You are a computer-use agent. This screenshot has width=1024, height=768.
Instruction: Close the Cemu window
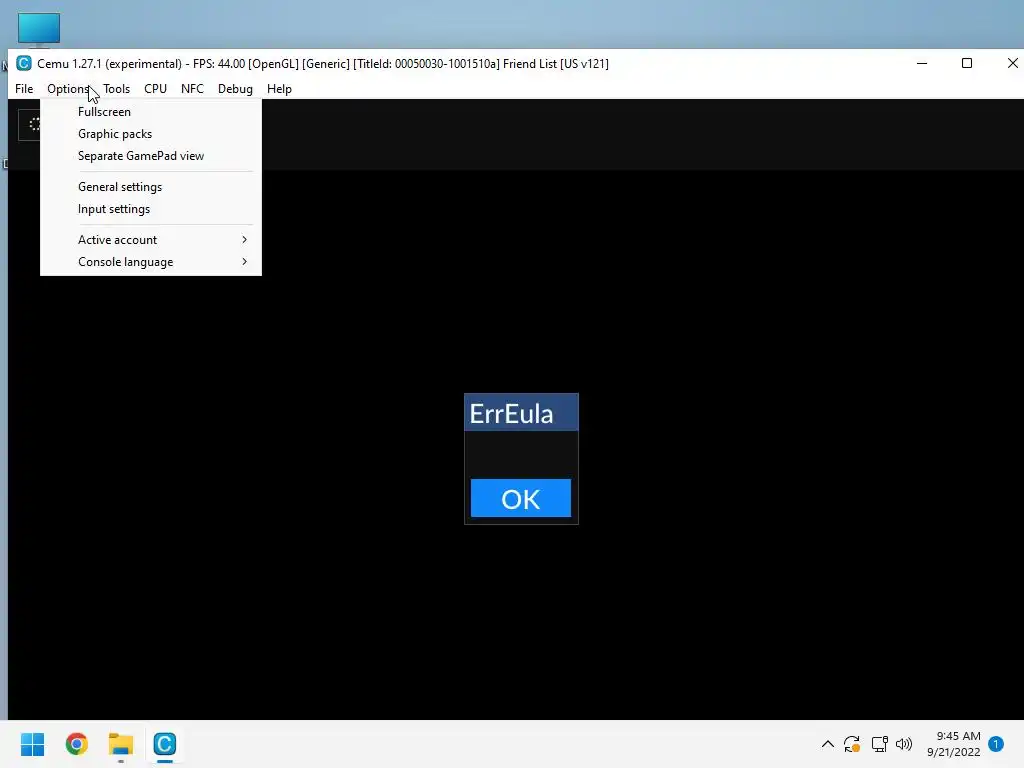1012,63
